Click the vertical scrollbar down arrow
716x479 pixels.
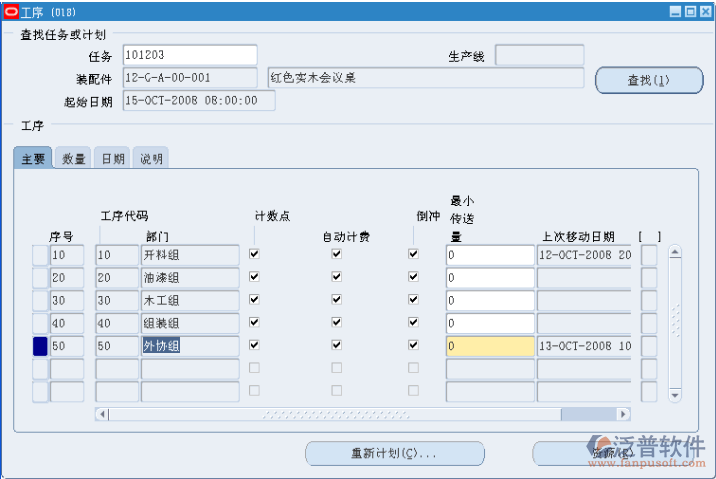tap(674, 395)
